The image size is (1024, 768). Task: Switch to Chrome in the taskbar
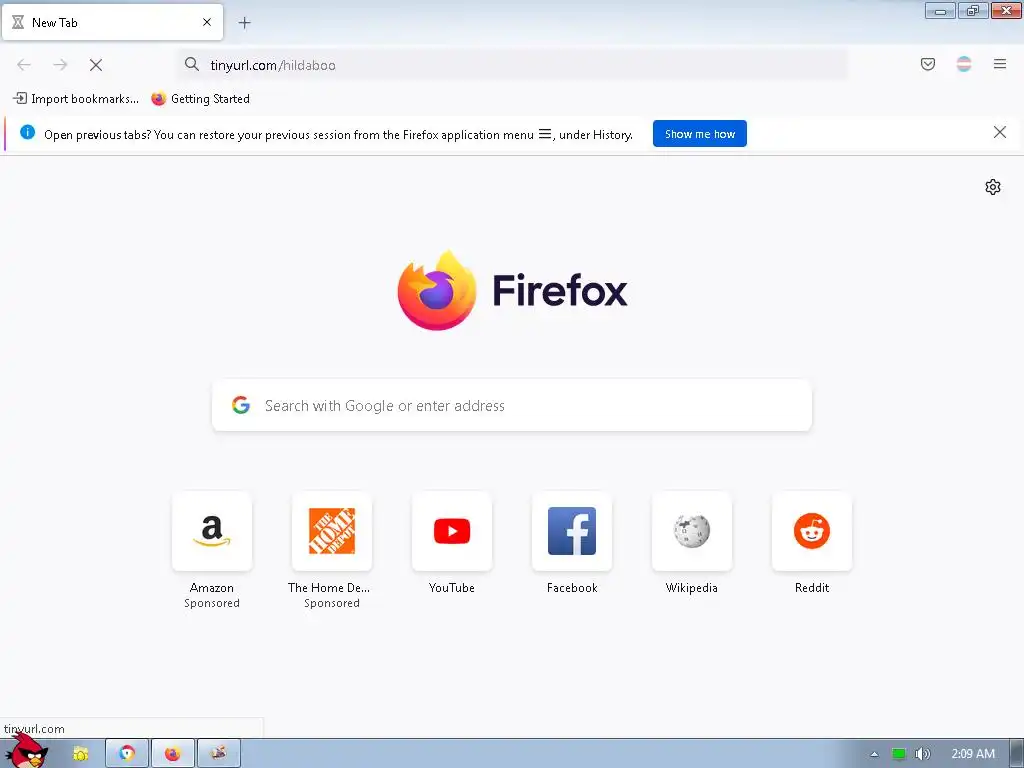[x=127, y=754]
